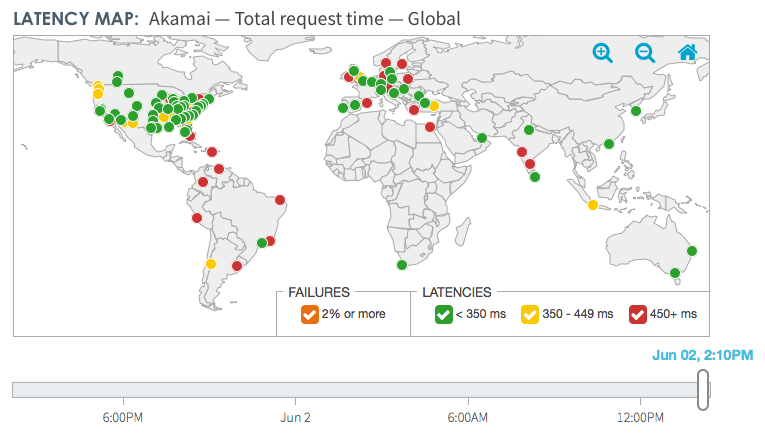This screenshot has height=438, width=765.
Task: Select the yellow marker in Indonesia
Action: 593,205
